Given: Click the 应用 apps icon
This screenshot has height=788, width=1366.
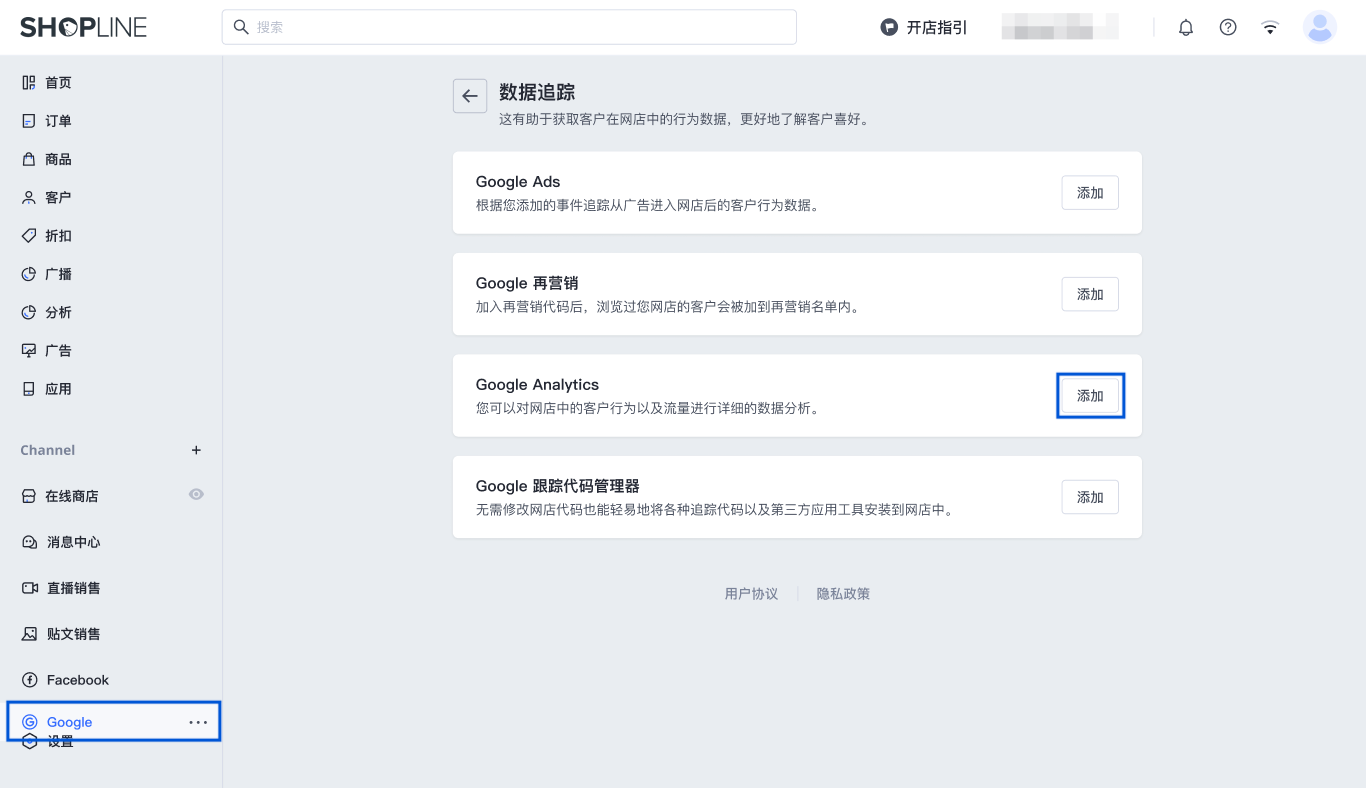Looking at the screenshot, I should pos(29,389).
